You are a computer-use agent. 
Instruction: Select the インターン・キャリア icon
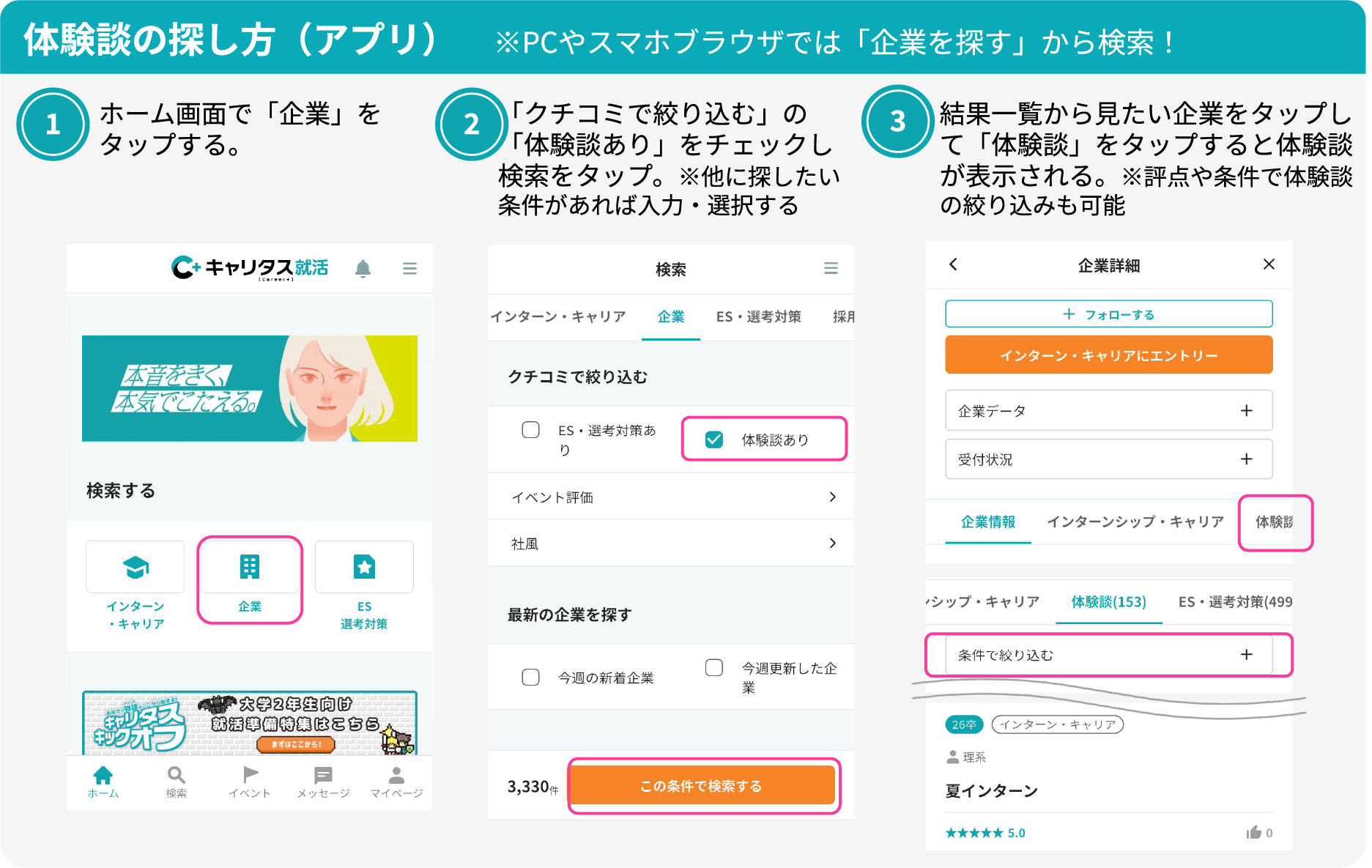click(x=136, y=566)
